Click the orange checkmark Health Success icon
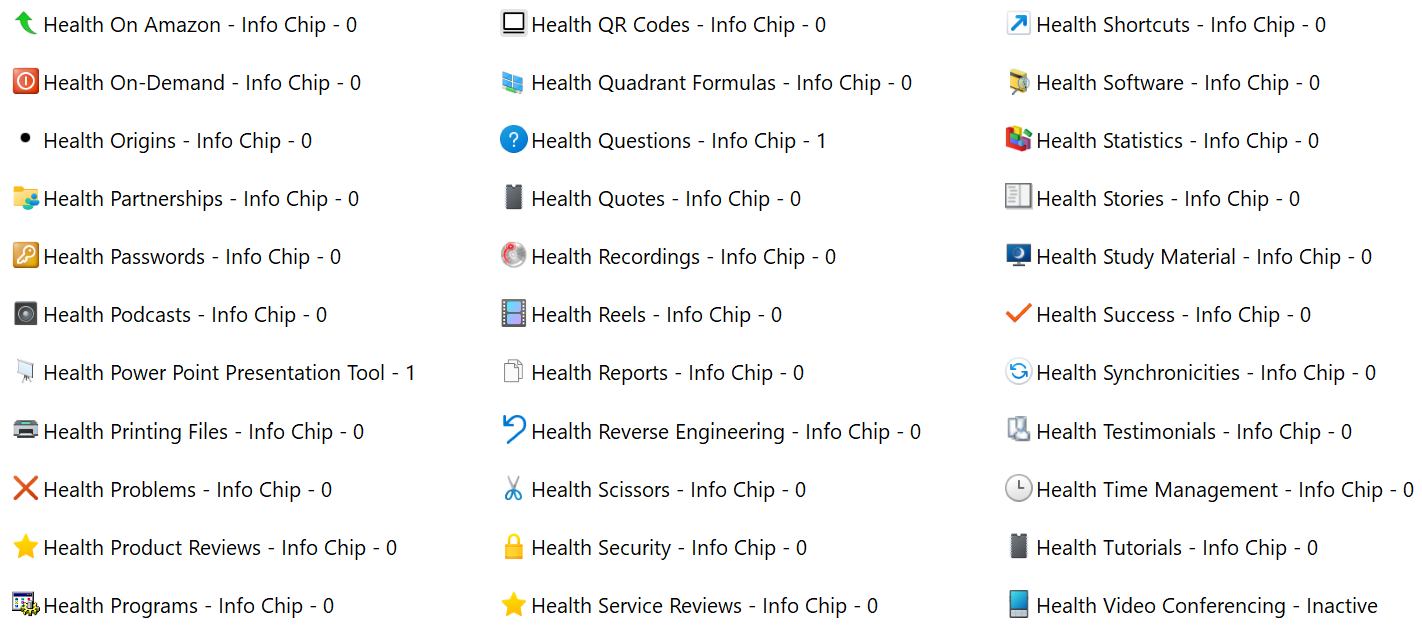1422x631 pixels. coord(1018,314)
